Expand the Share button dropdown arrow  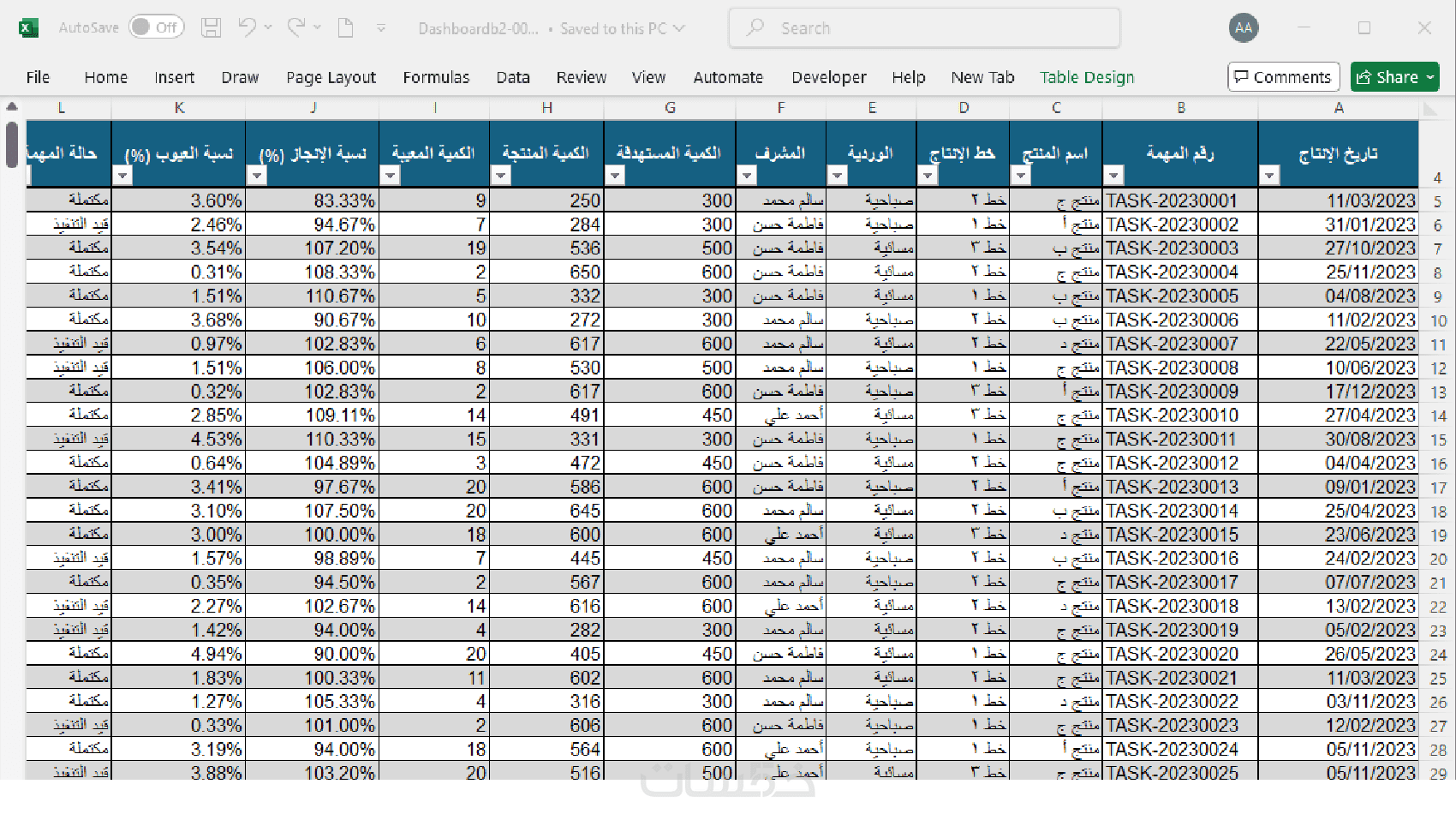[1430, 77]
